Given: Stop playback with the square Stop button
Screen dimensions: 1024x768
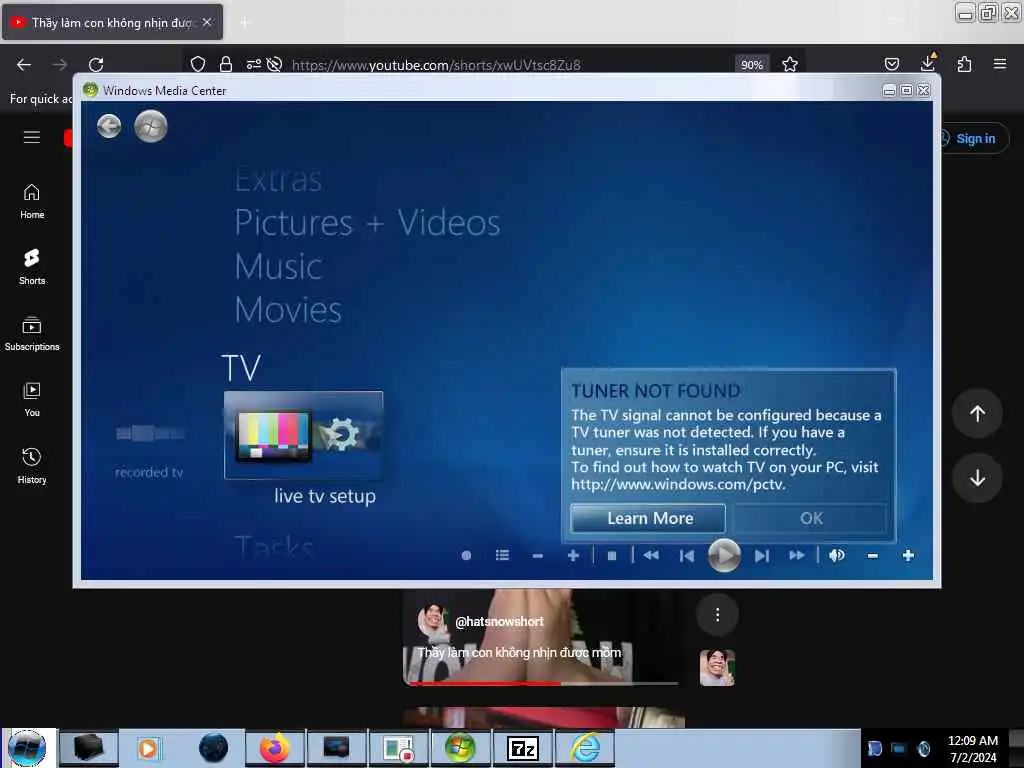Looking at the screenshot, I should click(x=612, y=556).
